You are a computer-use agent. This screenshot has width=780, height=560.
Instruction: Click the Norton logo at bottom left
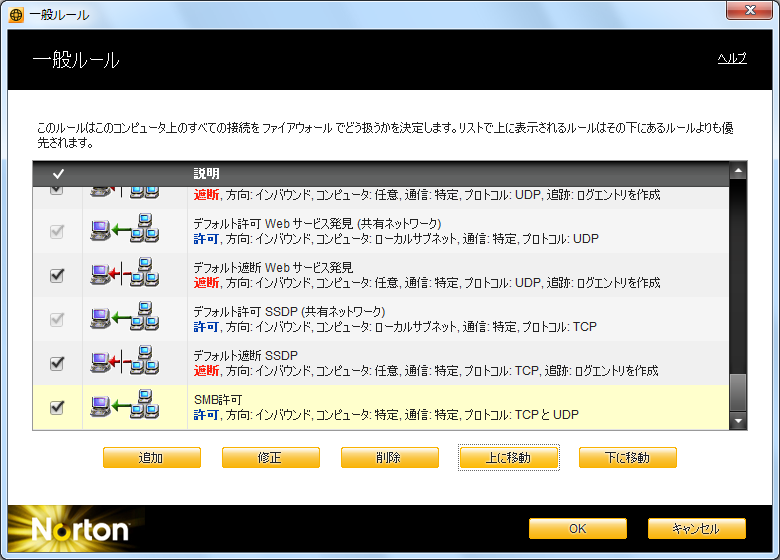80,529
